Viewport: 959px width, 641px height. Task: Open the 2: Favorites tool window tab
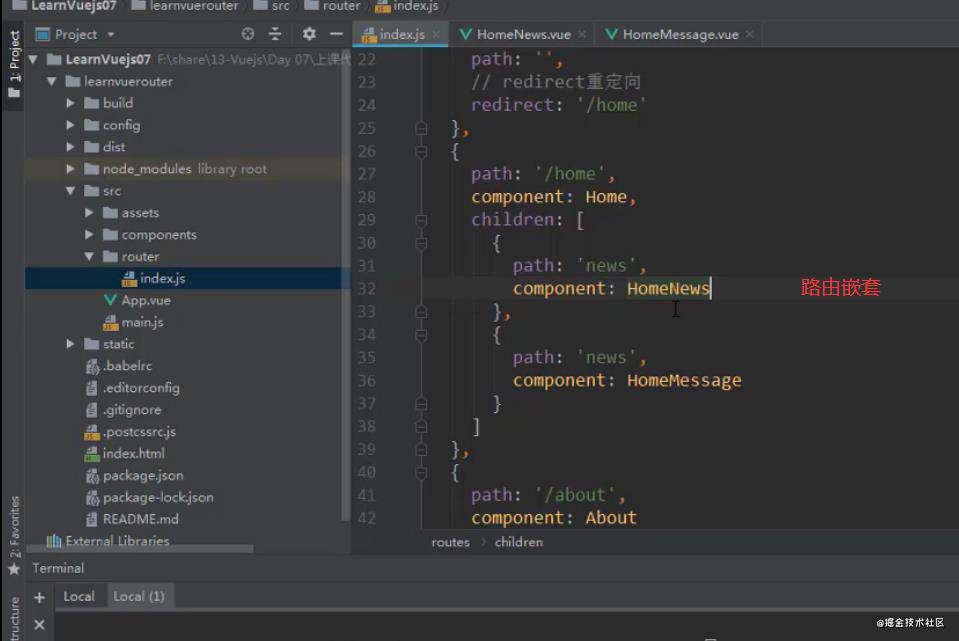pos(13,535)
